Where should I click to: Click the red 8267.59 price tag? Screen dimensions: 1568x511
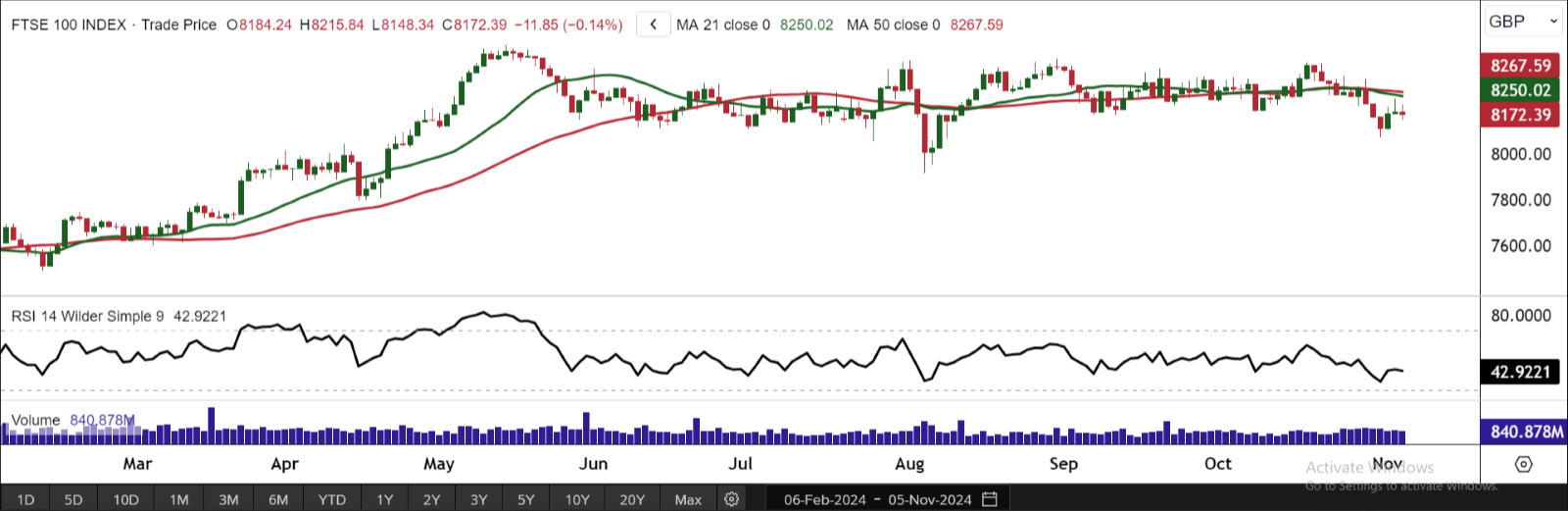coord(1521,66)
